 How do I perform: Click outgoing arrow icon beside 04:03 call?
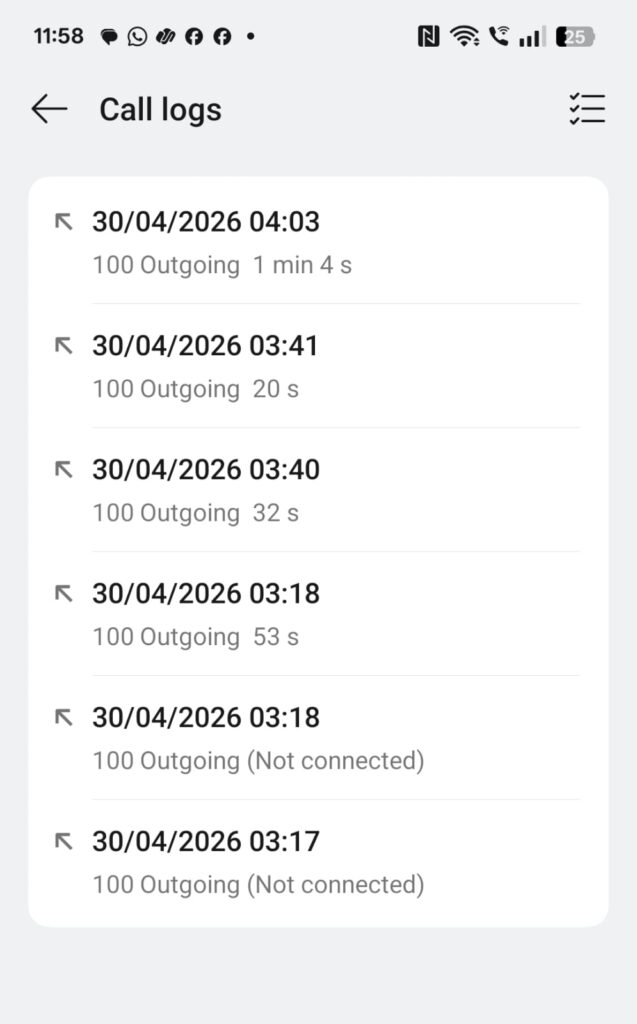tap(64, 222)
